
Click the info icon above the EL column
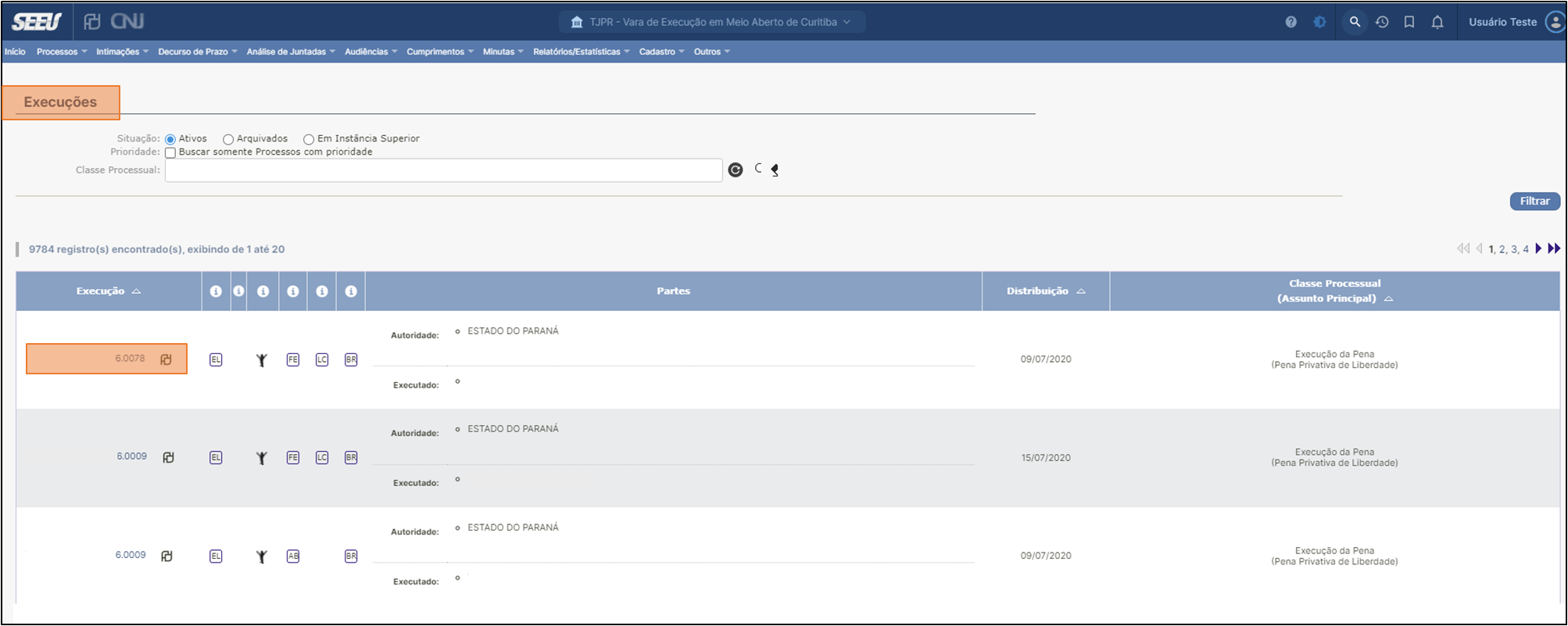click(x=216, y=291)
